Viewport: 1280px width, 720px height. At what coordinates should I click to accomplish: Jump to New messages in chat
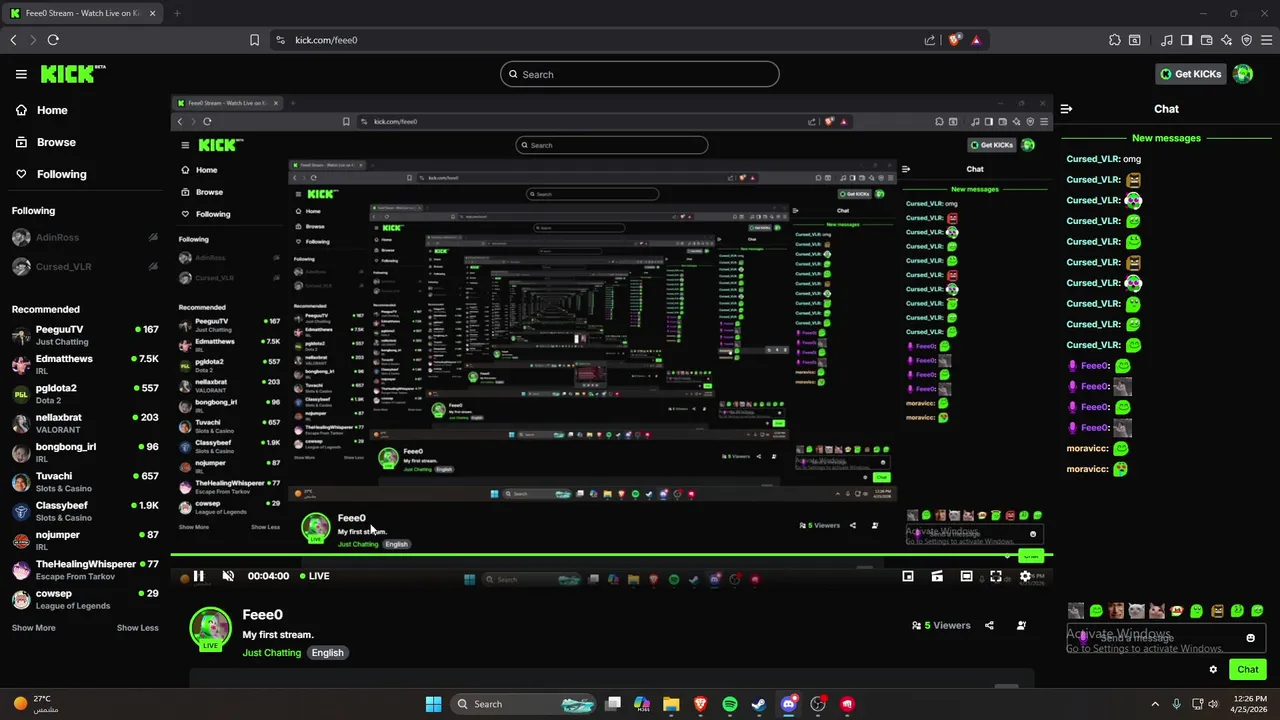(x=1166, y=138)
